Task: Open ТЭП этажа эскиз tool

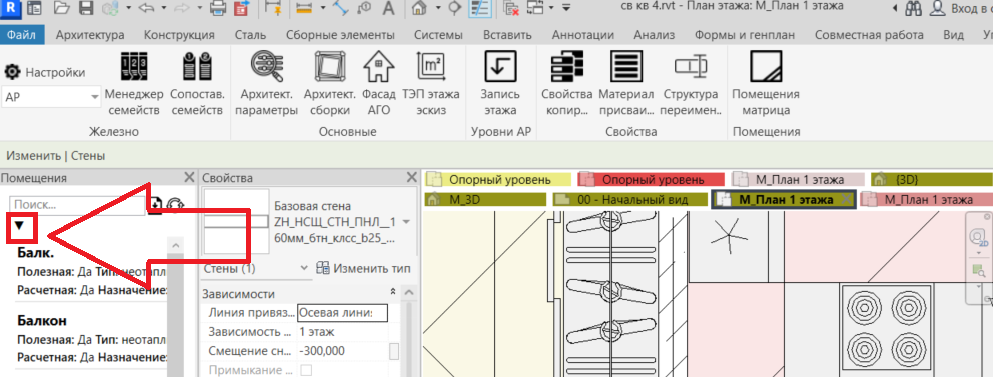Action: pyautogui.click(x=431, y=84)
